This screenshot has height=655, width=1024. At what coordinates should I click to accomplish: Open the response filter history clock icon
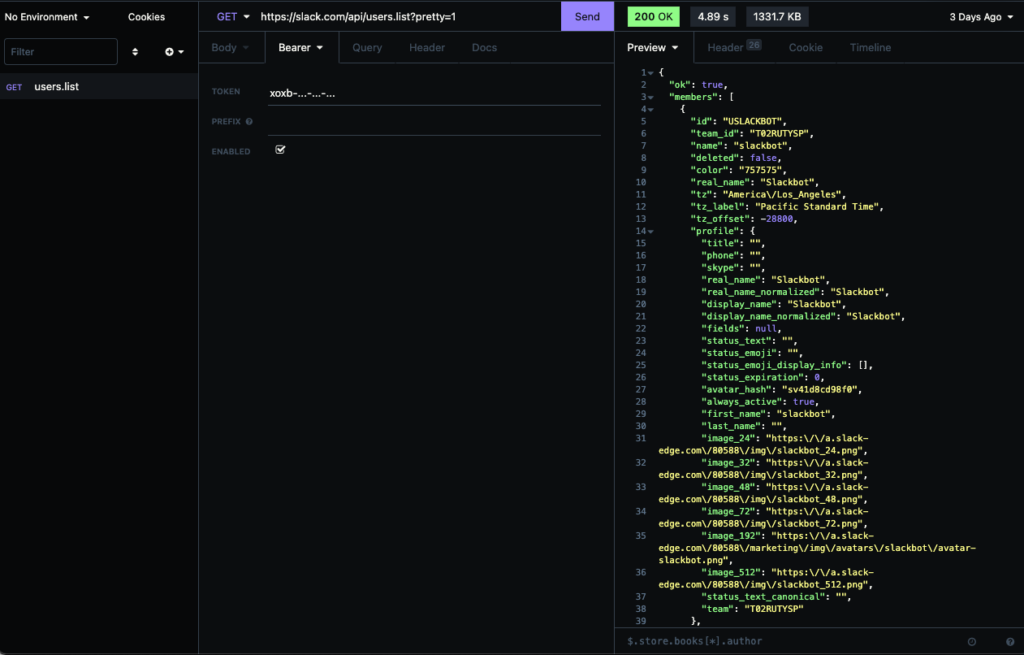click(x=972, y=642)
